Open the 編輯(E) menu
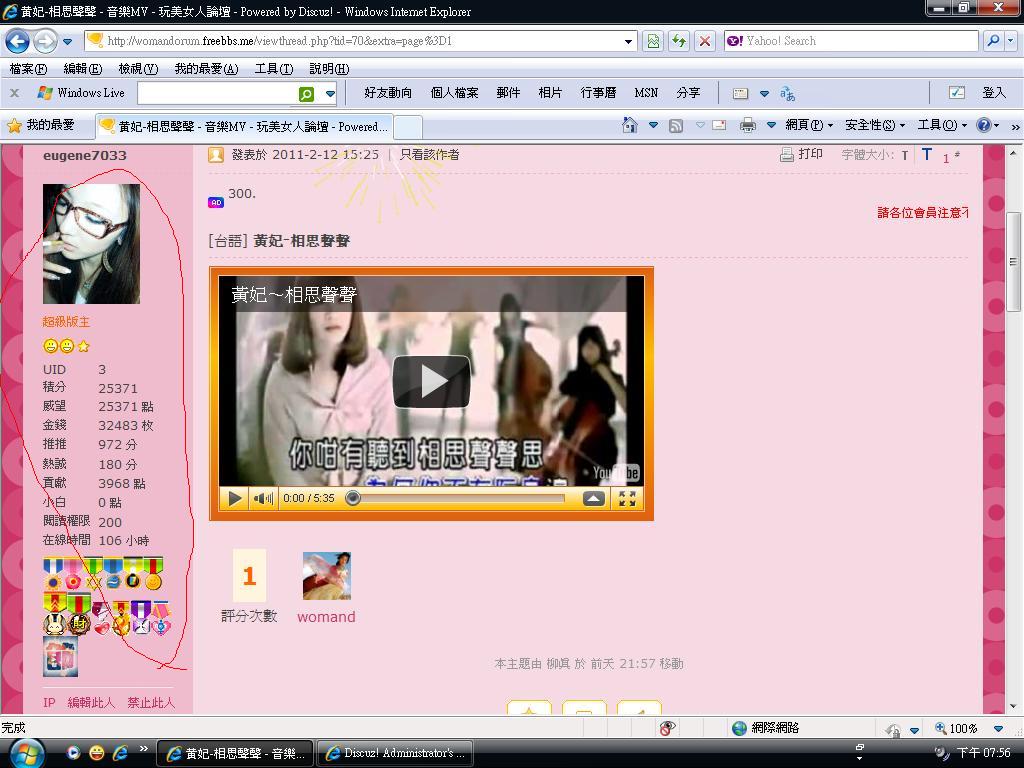1024x768 pixels. pos(82,69)
